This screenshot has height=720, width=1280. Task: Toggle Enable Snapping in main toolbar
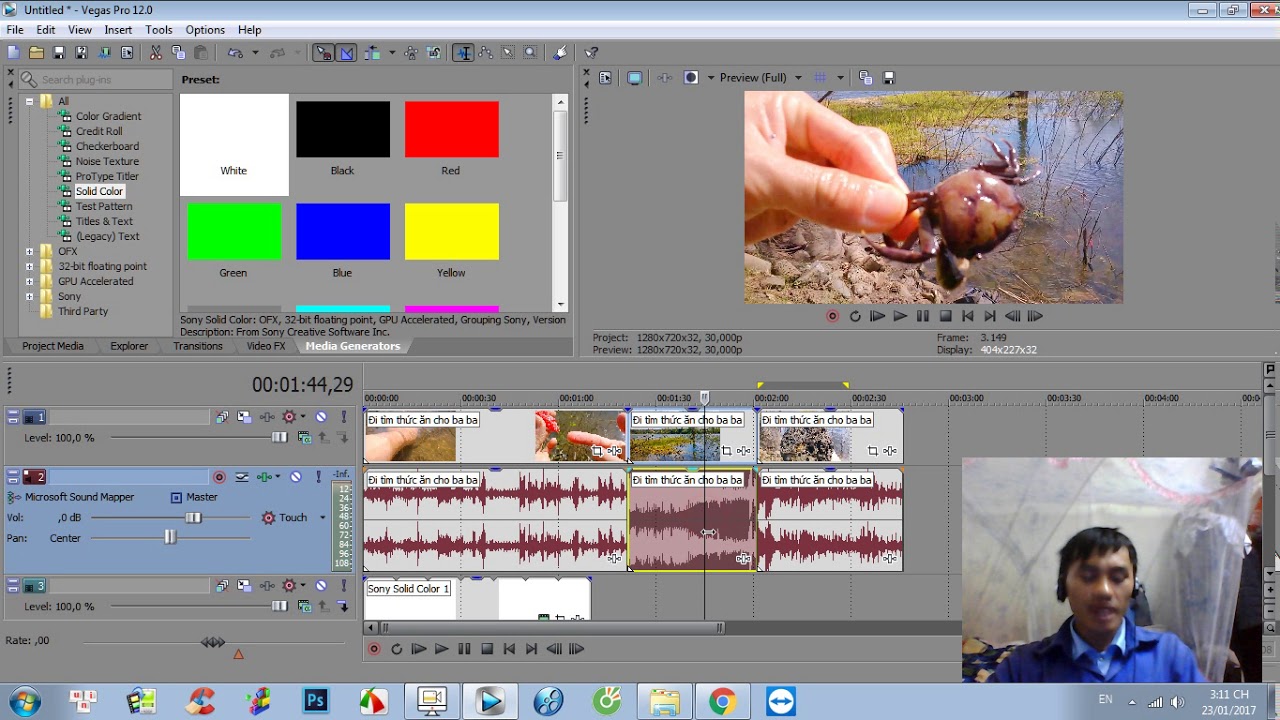click(323, 53)
